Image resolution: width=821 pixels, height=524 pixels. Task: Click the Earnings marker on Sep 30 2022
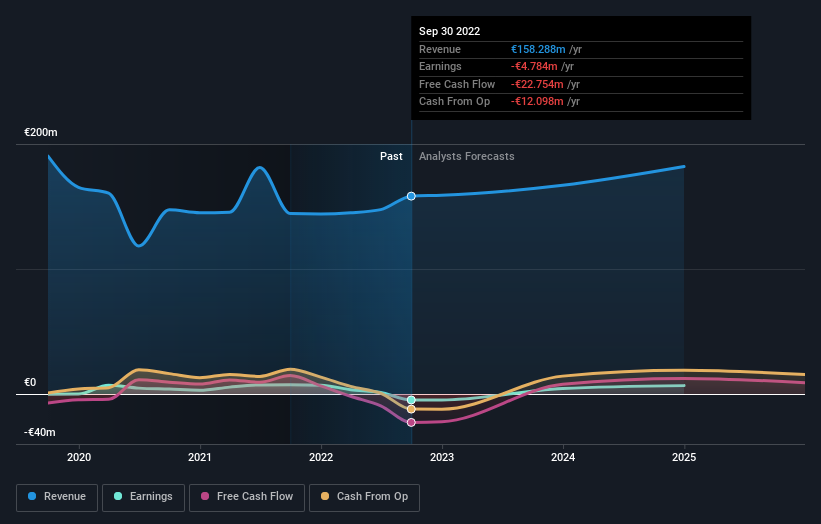[x=411, y=400]
